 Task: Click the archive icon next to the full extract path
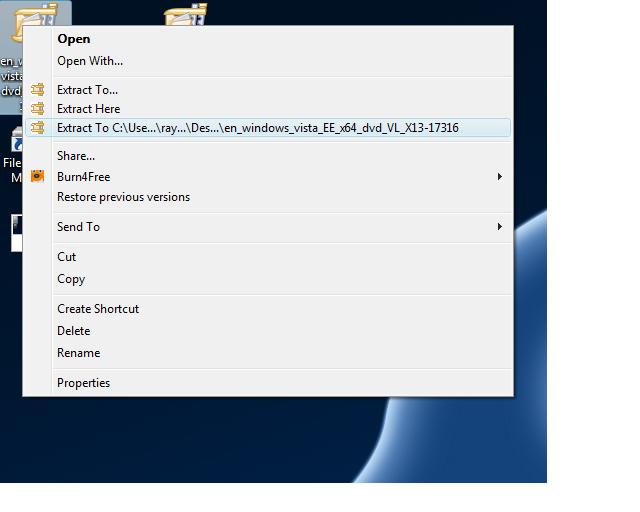pyautogui.click(x=38, y=128)
